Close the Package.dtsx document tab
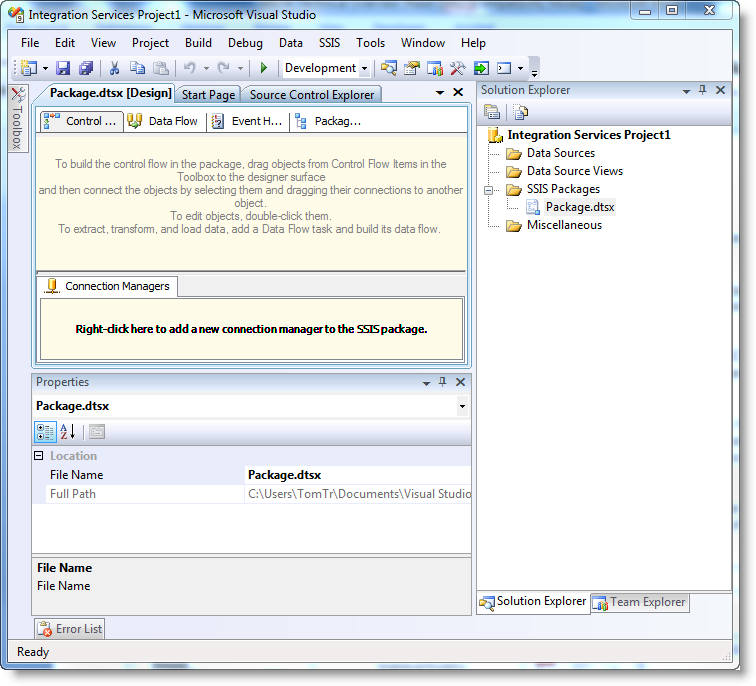The height and width of the screenshot is (686, 756). tap(458, 92)
